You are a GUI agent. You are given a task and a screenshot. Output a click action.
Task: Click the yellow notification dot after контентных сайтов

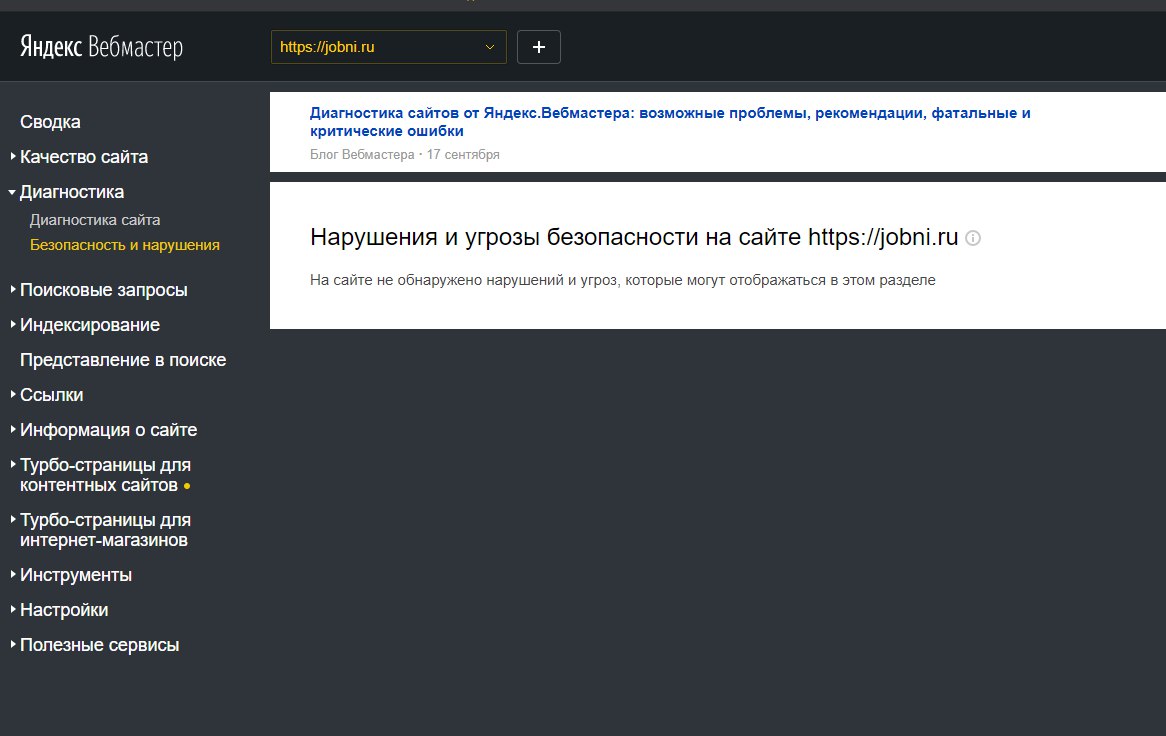coord(187,486)
